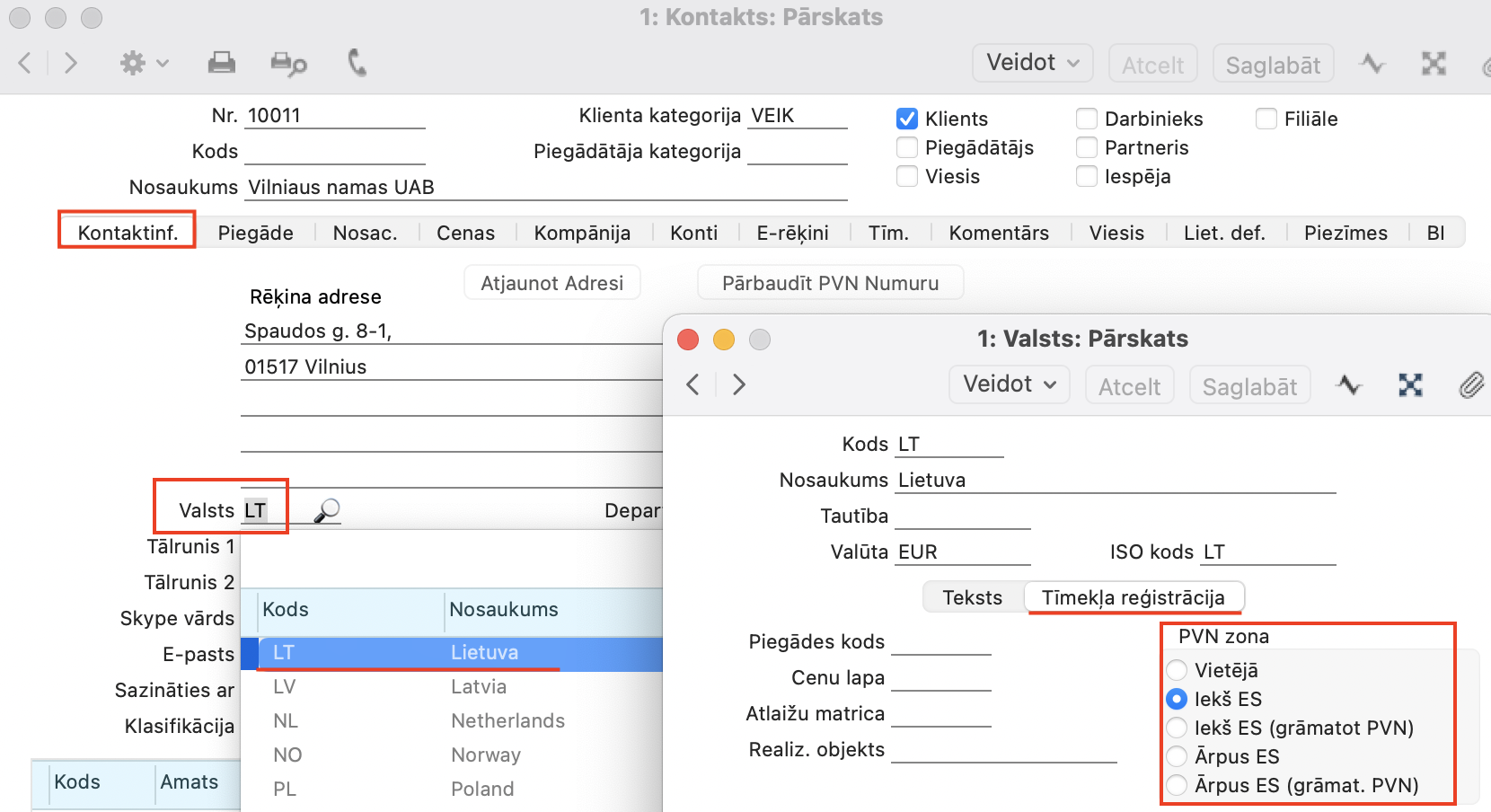Select the Ārpus ES radio option
Image resolution: width=1491 pixels, height=812 pixels.
[1177, 756]
